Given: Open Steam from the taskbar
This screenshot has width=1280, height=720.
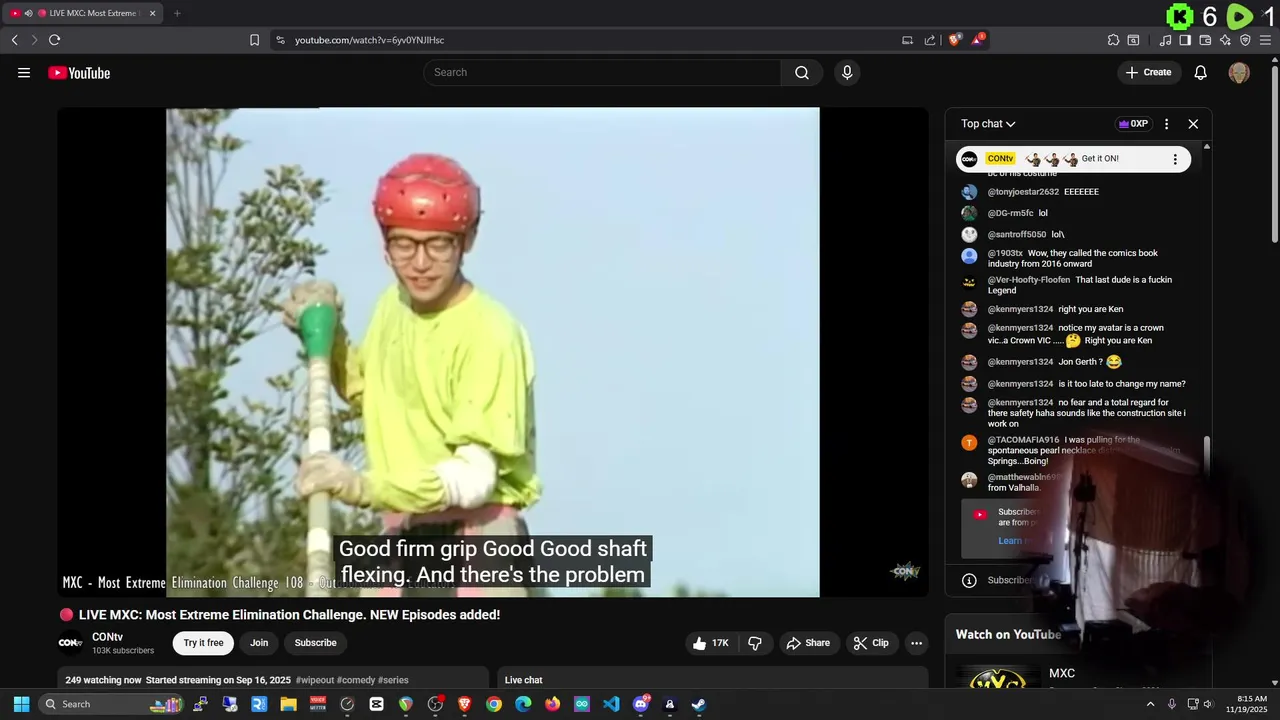Looking at the screenshot, I should pyautogui.click(x=699, y=704).
